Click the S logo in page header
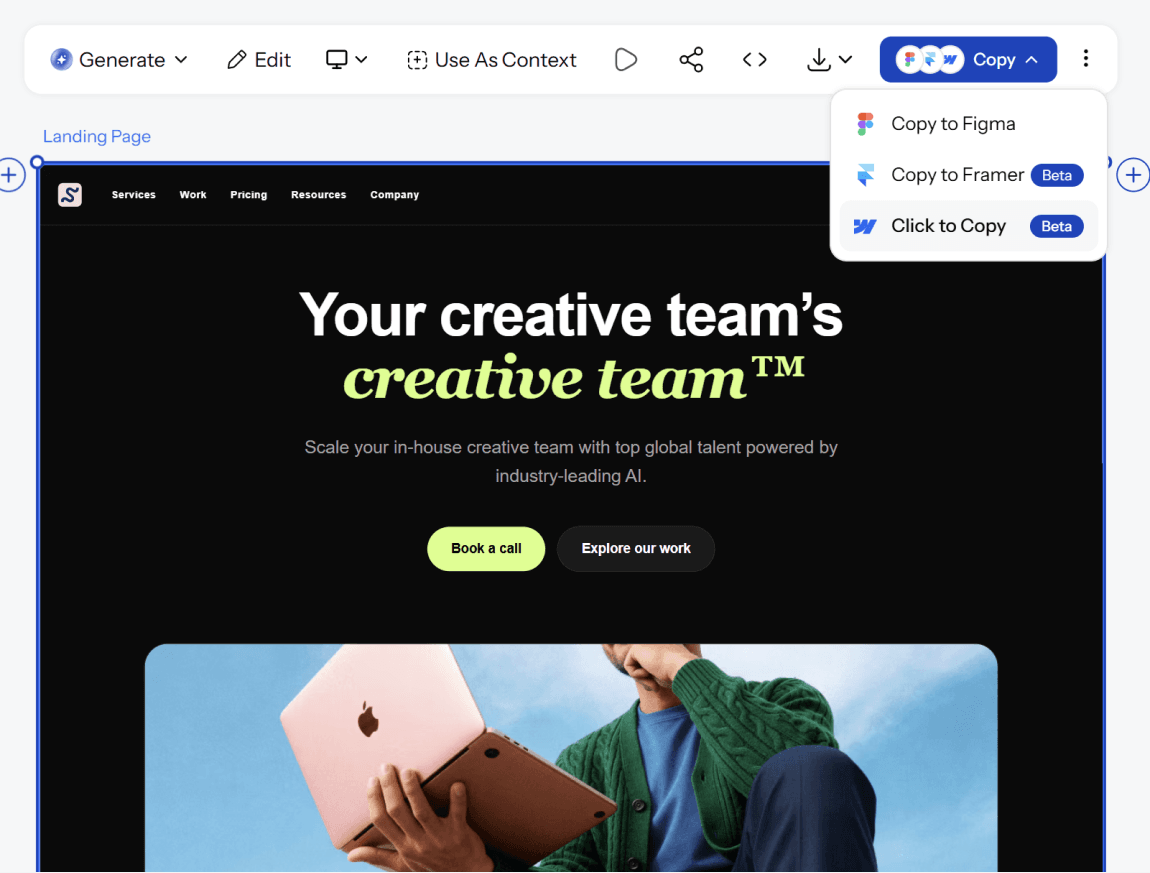The height and width of the screenshot is (873, 1150). click(x=70, y=194)
